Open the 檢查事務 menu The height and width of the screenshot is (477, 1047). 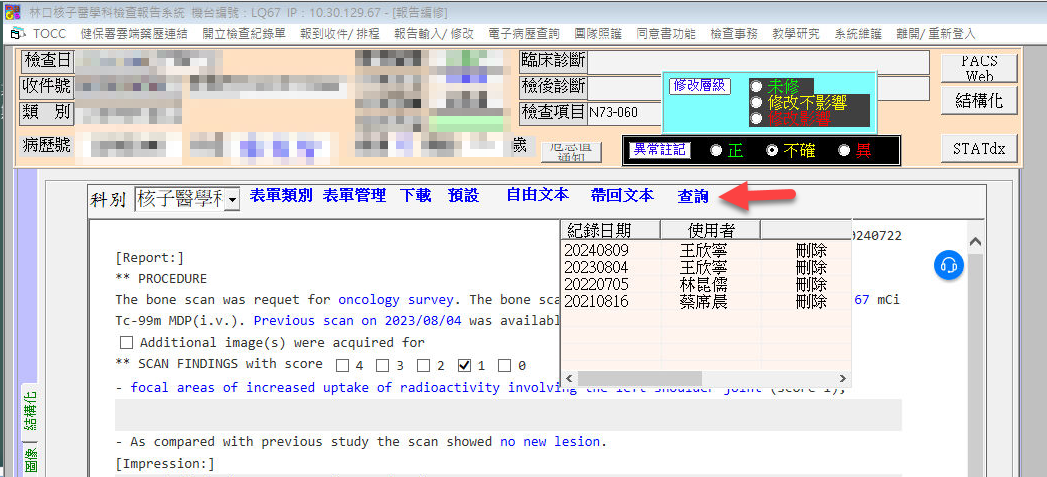coord(735,34)
